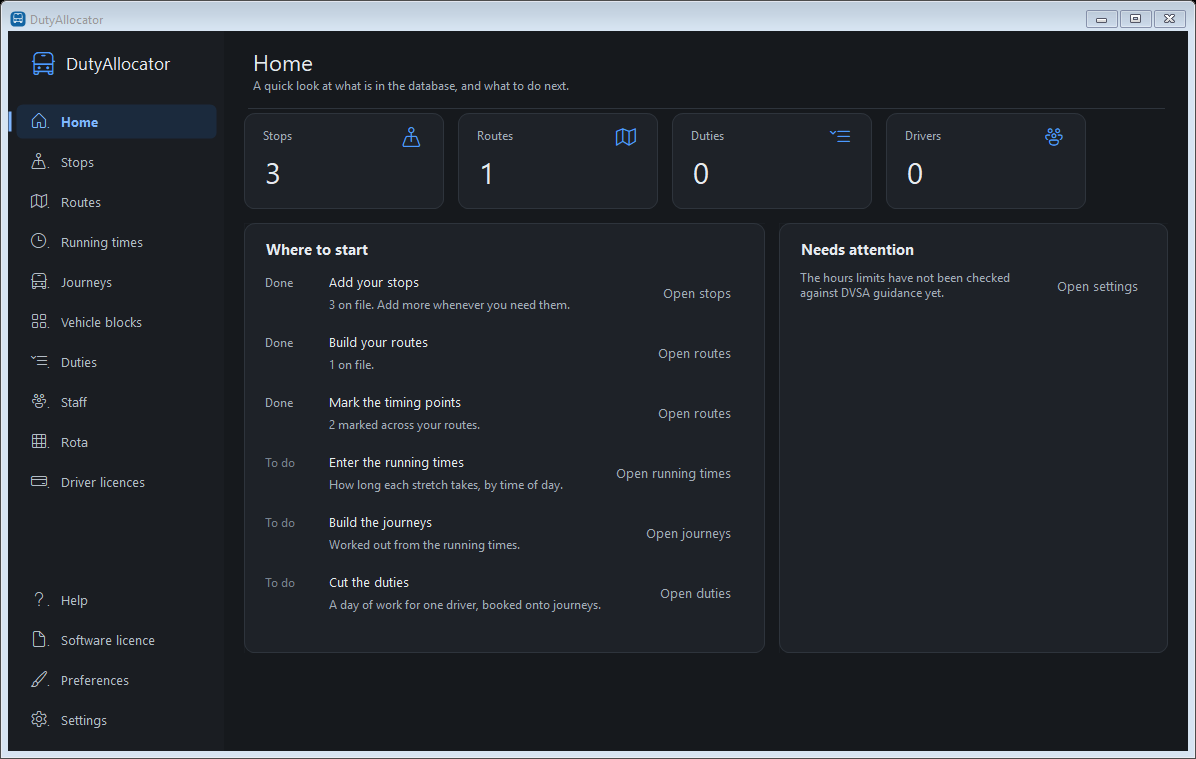Go to the Rota page

click(117, 442)
